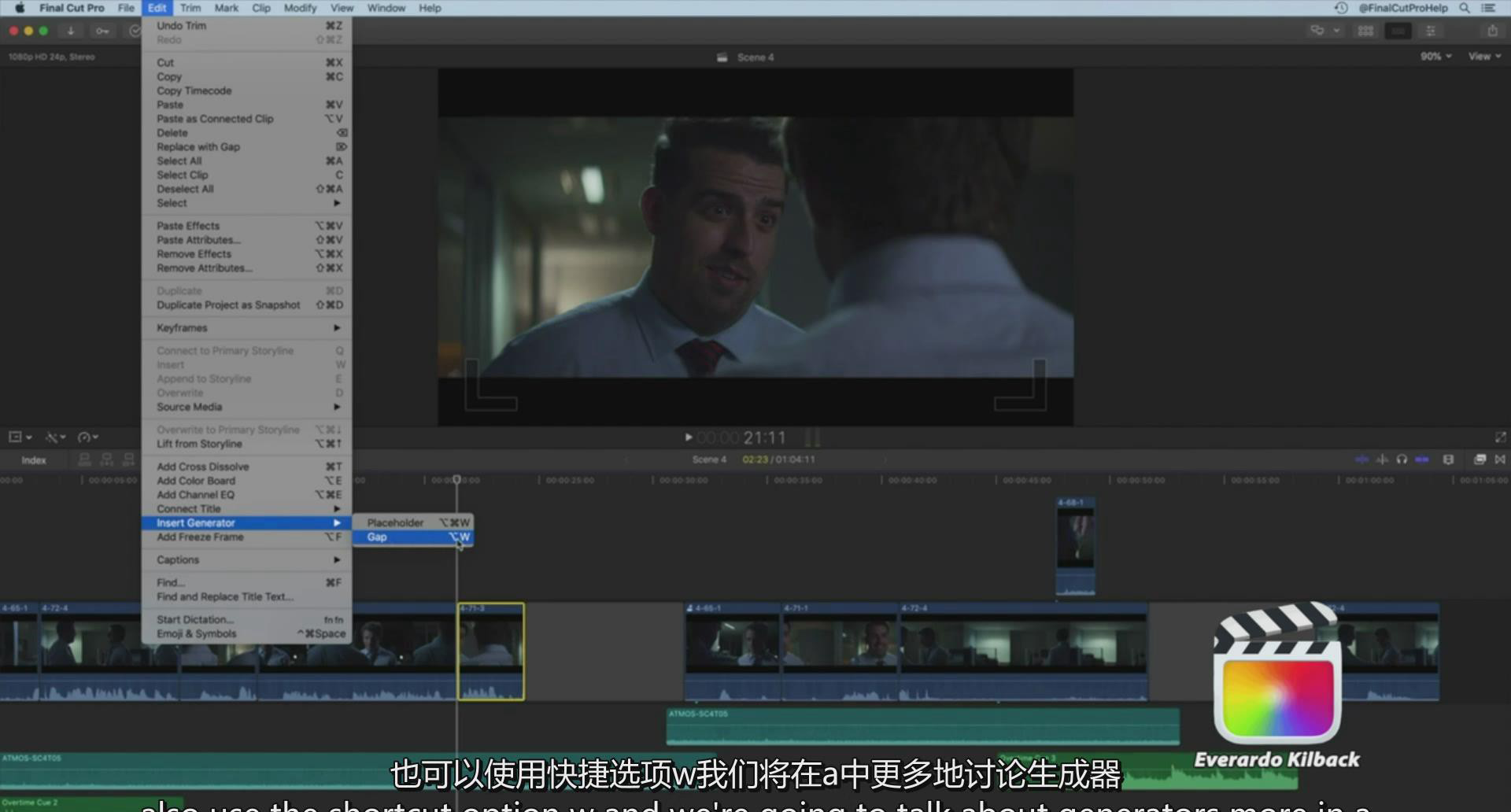Open the viewer View options dropdown
Screen dimensions: 1511x812
[x=1484, y=57]
